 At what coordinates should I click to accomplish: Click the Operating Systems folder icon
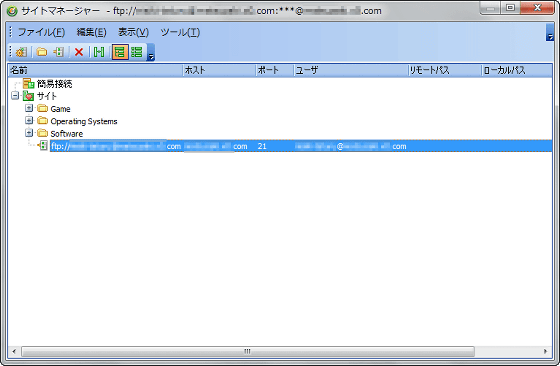click(42, 121)
